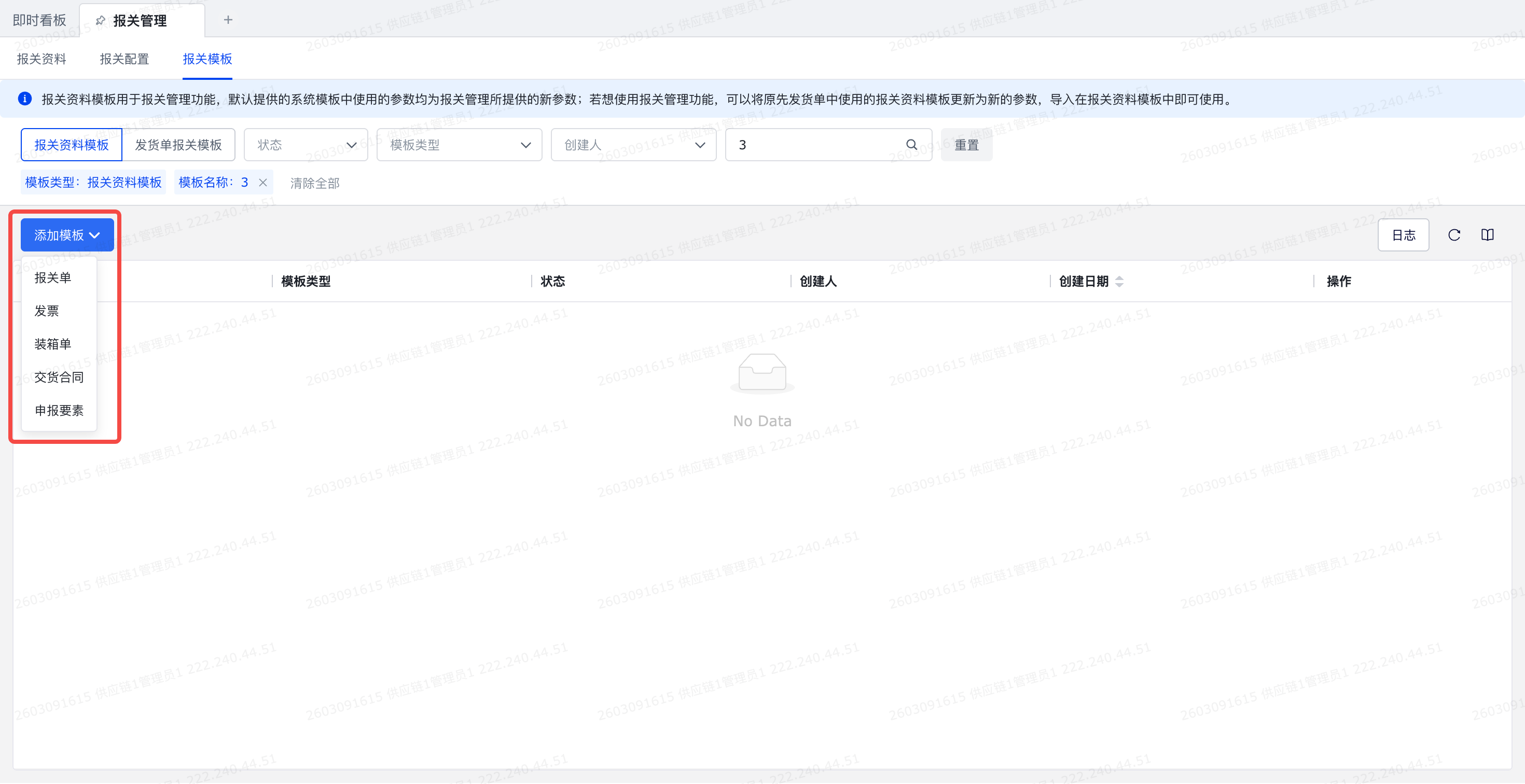Screen dimensions: 1525x784
Task: Click the blue info icon in banner
Action: [25, 99]
